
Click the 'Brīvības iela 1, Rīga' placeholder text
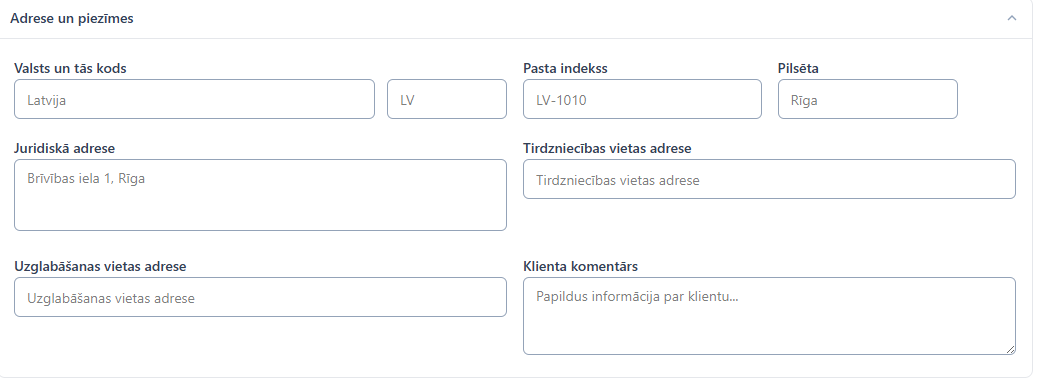click(x=86, y=178)
